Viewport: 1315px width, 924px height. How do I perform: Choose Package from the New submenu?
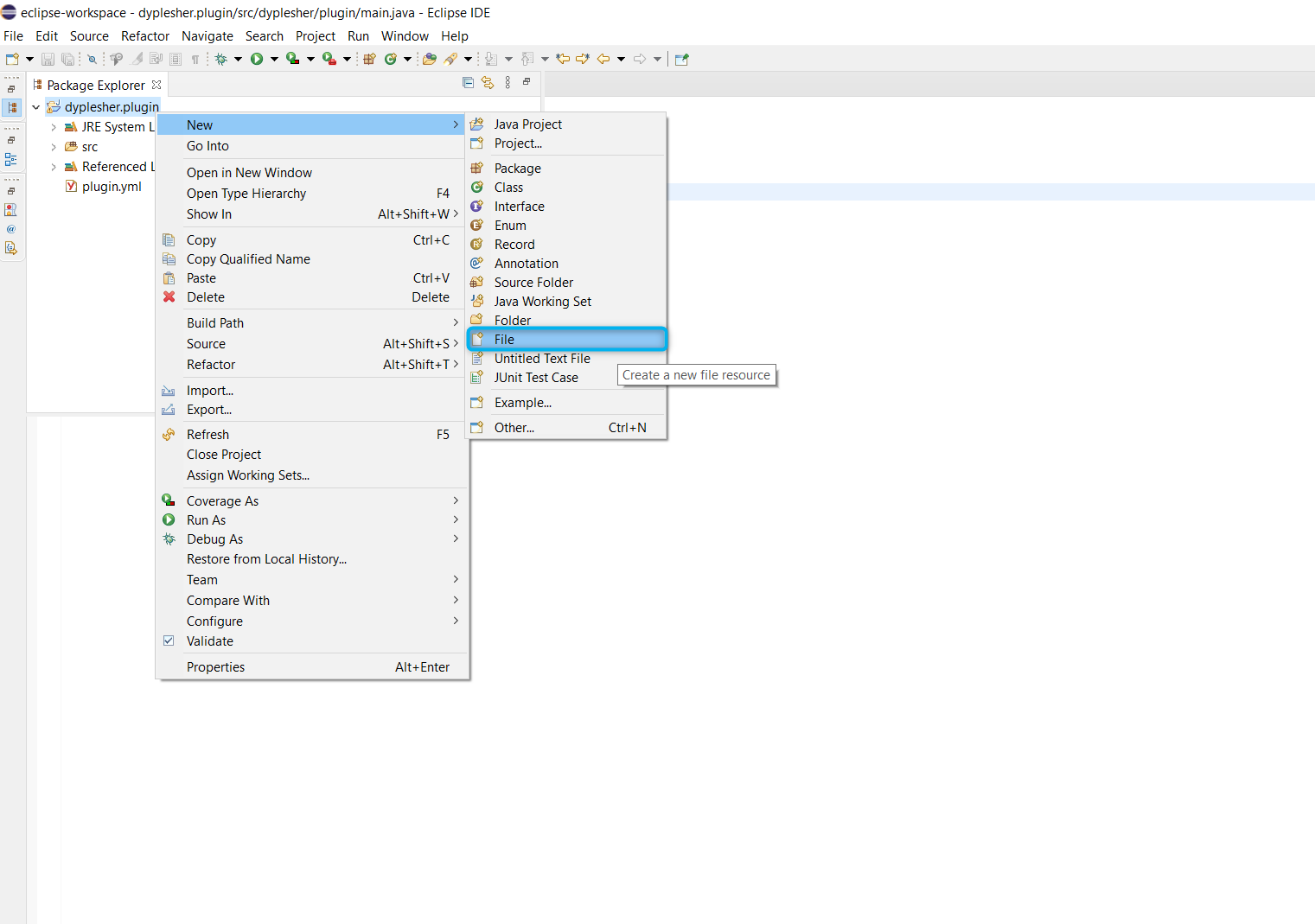[x=567, y=169]
